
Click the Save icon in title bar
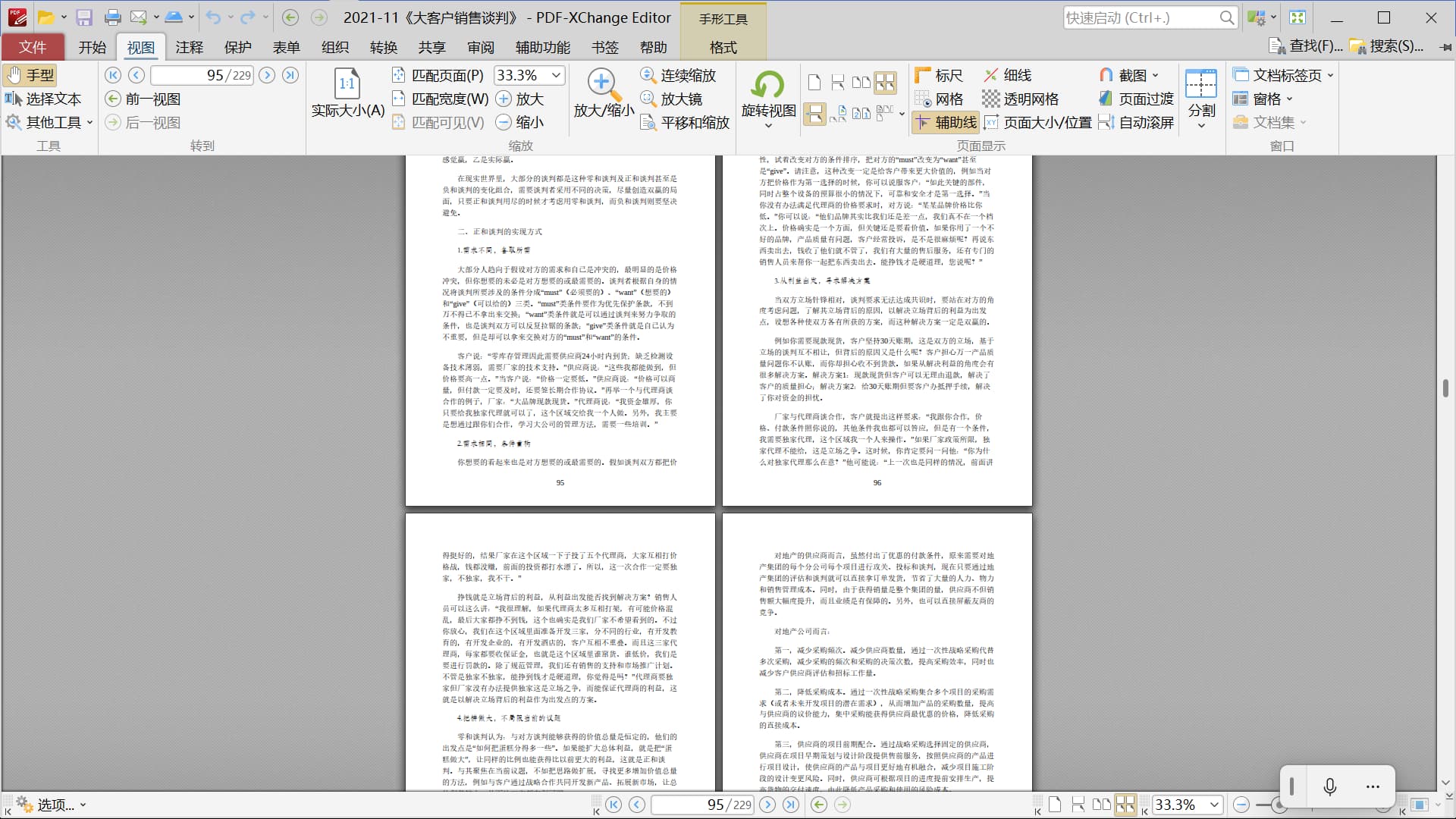click(84, 17)
